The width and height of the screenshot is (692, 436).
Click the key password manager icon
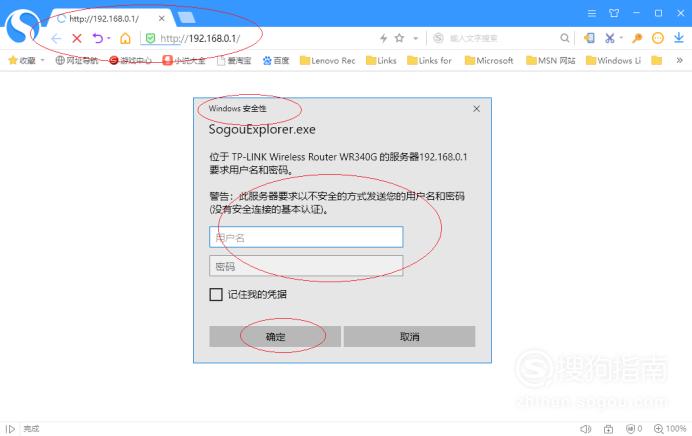[636, 38]
